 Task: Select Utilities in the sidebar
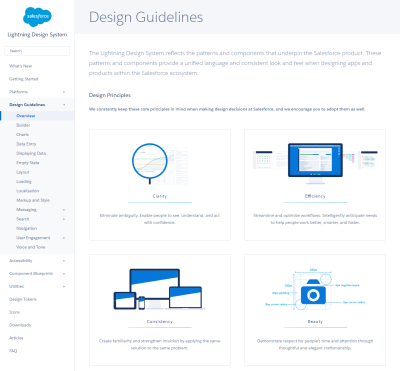click(x=17, y=286)
